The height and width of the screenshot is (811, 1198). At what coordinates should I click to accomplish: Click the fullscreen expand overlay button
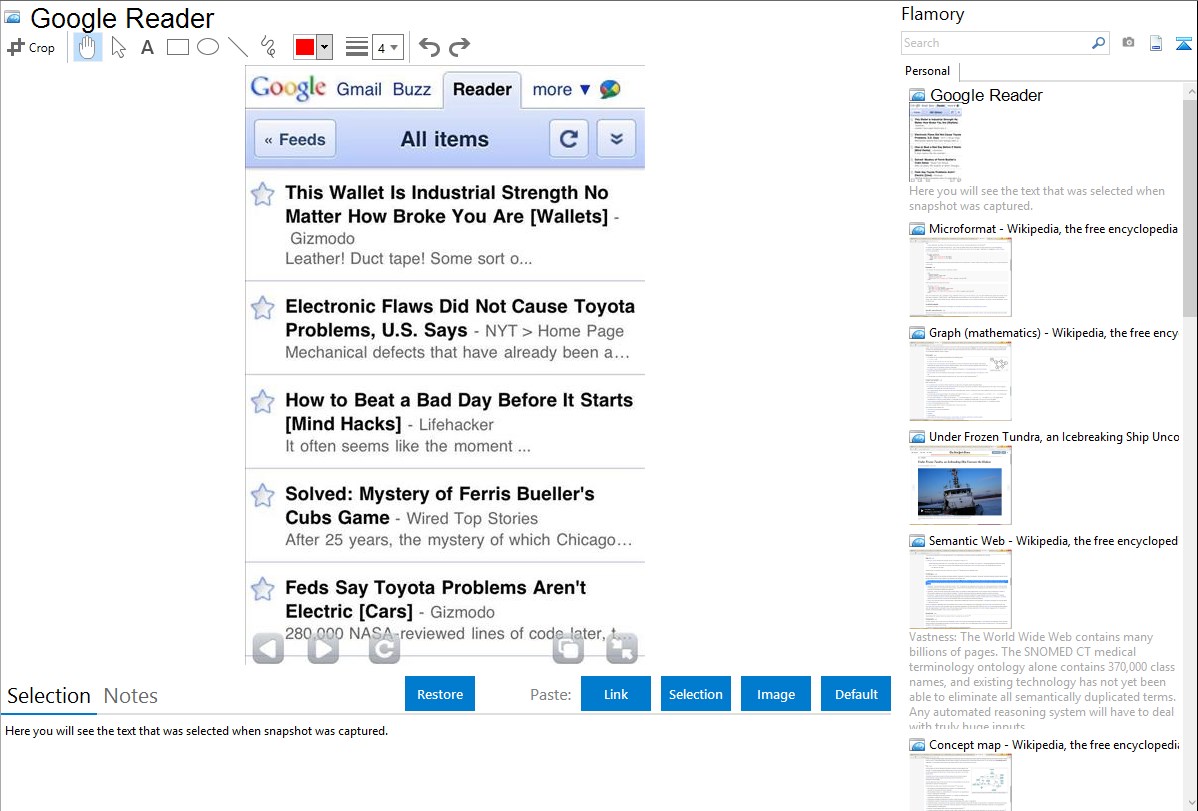pyautogui.click(x=622, y=649)
